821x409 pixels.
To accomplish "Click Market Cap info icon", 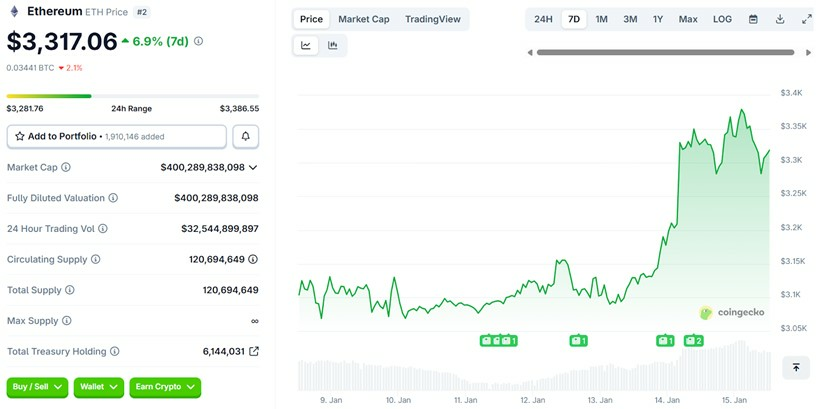I will coord(66,168).
